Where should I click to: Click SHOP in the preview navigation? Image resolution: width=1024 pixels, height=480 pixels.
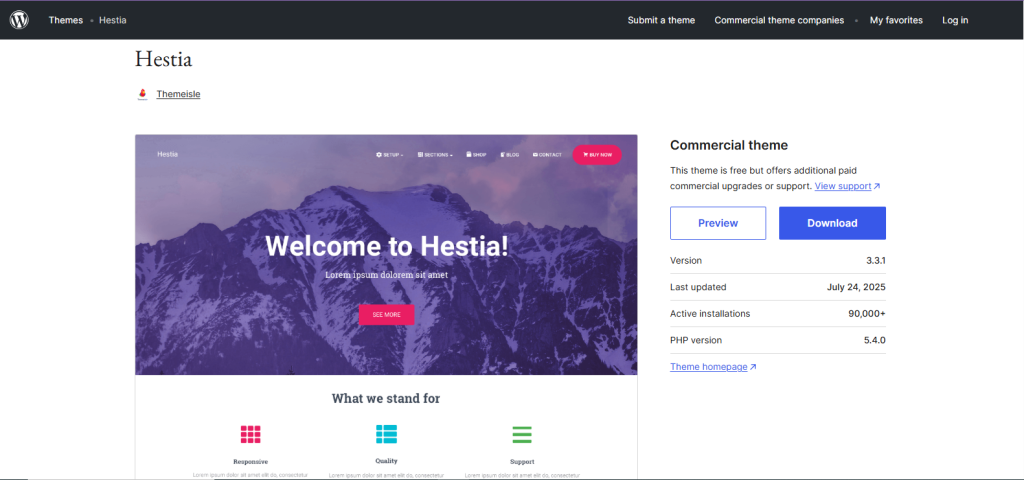477,155
